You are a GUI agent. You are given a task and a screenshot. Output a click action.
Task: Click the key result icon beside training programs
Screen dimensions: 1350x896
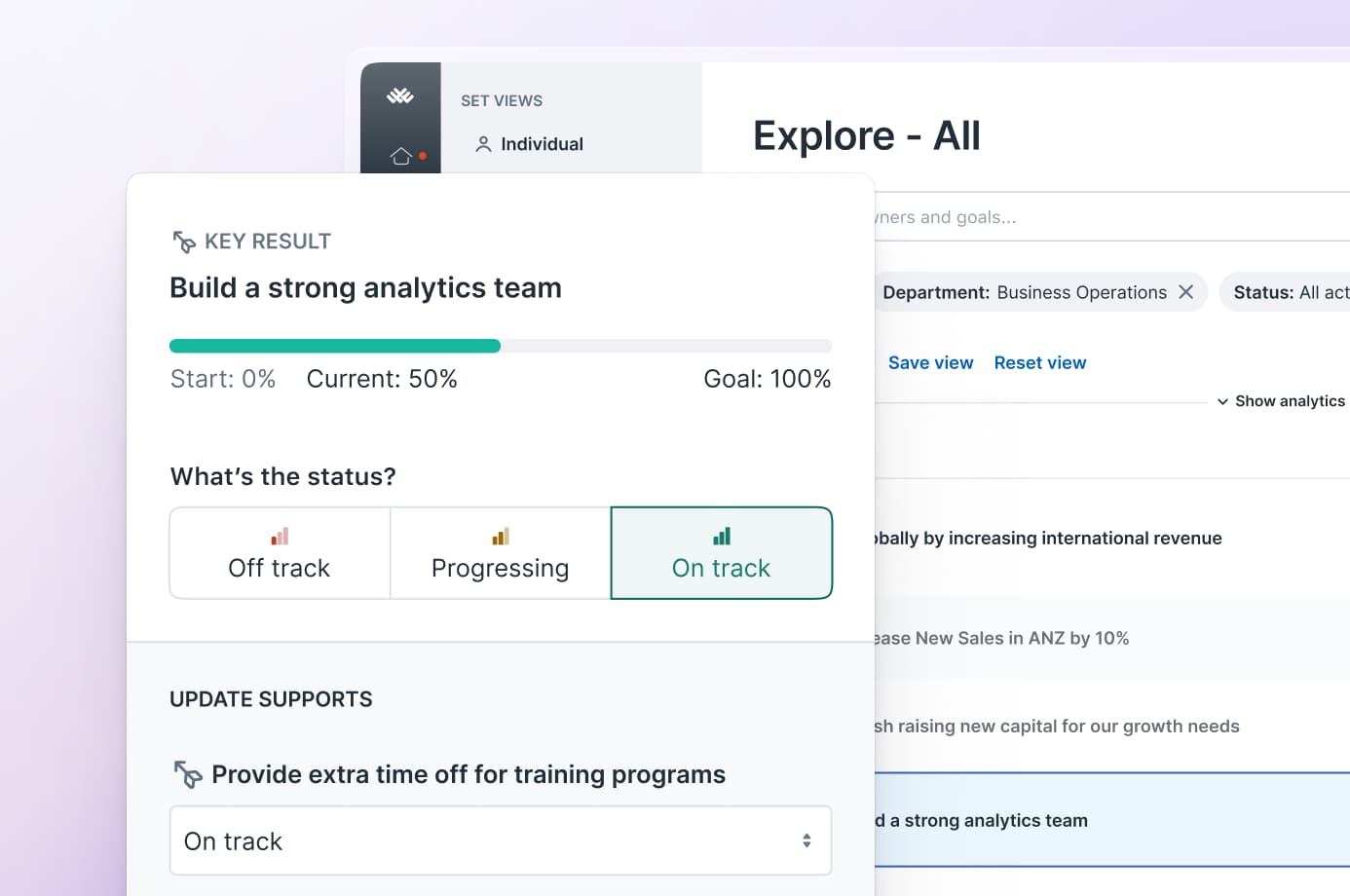(x=186, y=774)
